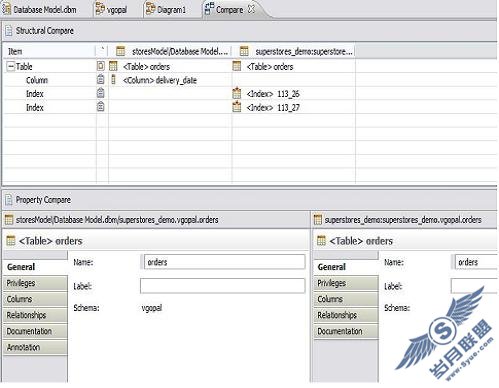Select the <Index> 113_27 entry
This screenshot has width=499, height=388.
(273, 108)
